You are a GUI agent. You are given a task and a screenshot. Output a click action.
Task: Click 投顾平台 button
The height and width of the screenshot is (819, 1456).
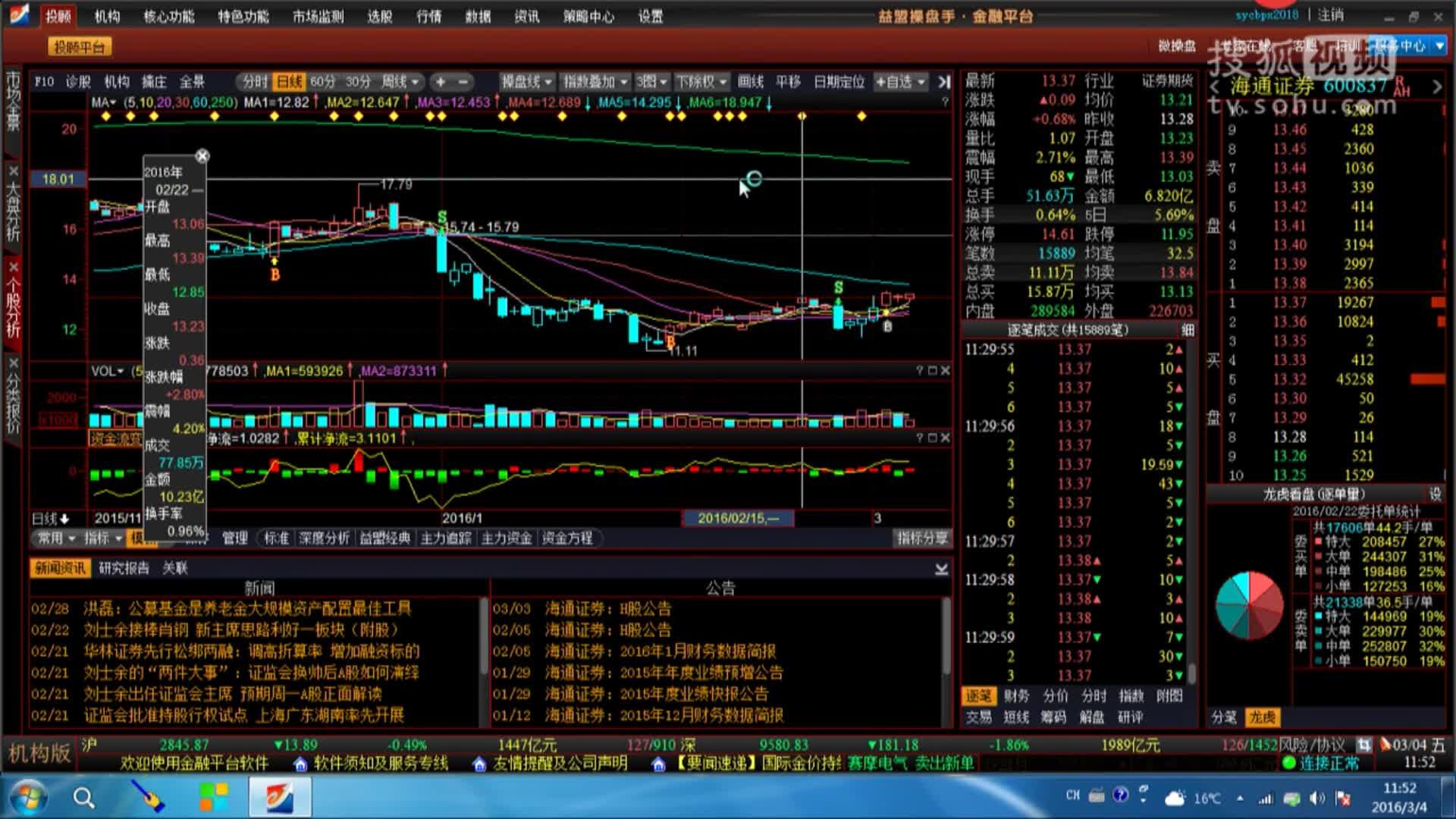pyautogui.click(x=79, y=47)
